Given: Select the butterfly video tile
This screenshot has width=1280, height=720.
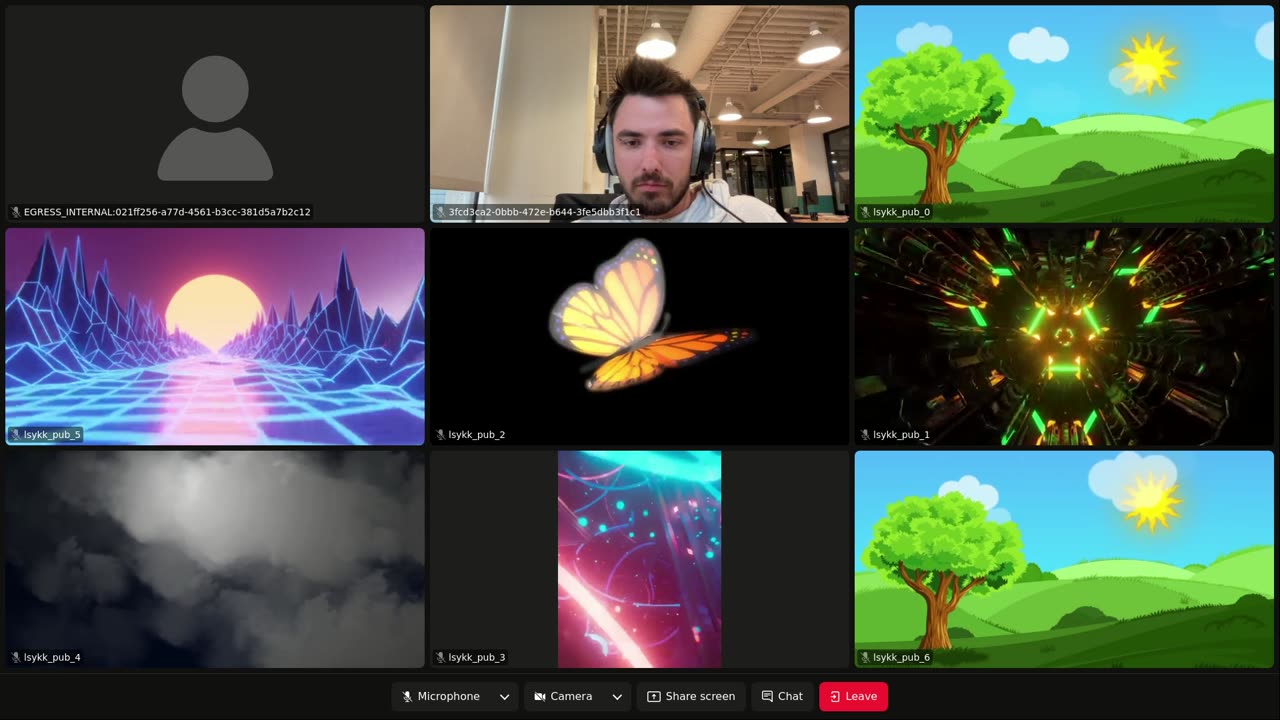Looking at the screenshot, I should click(640, 336).
